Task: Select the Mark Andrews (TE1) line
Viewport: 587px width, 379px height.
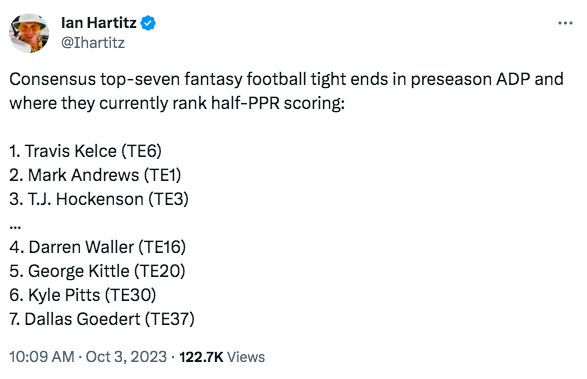Action: [95, 175]
